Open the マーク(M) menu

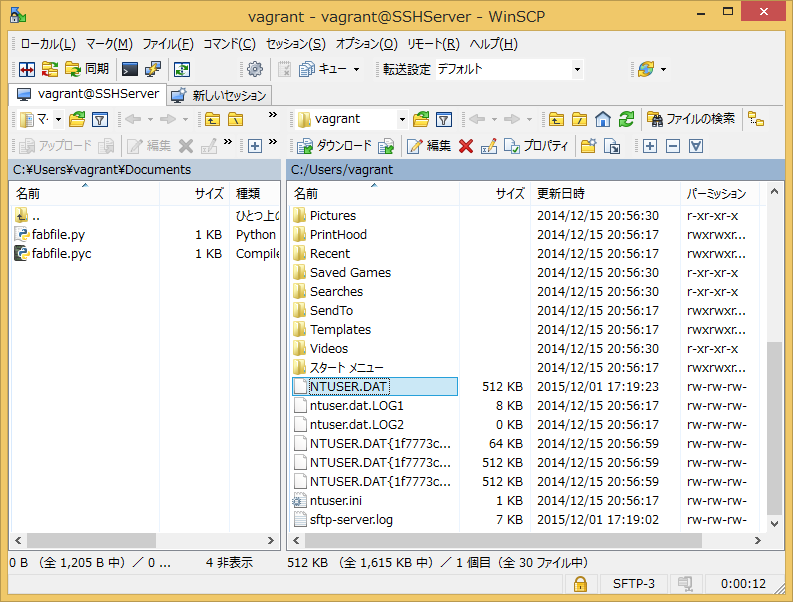point(109,44)
